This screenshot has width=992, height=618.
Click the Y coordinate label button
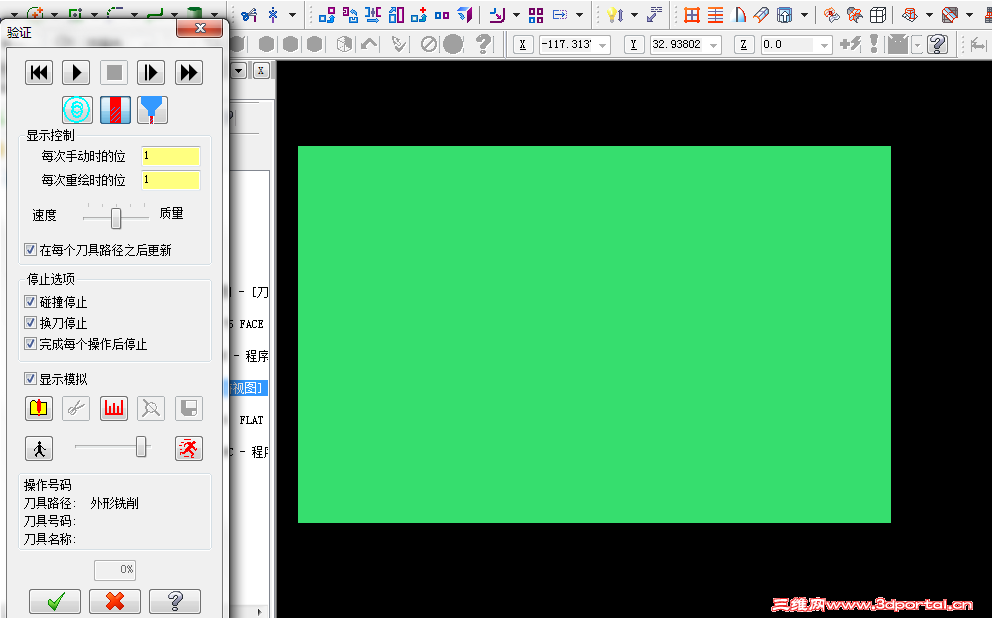(633, 44)
